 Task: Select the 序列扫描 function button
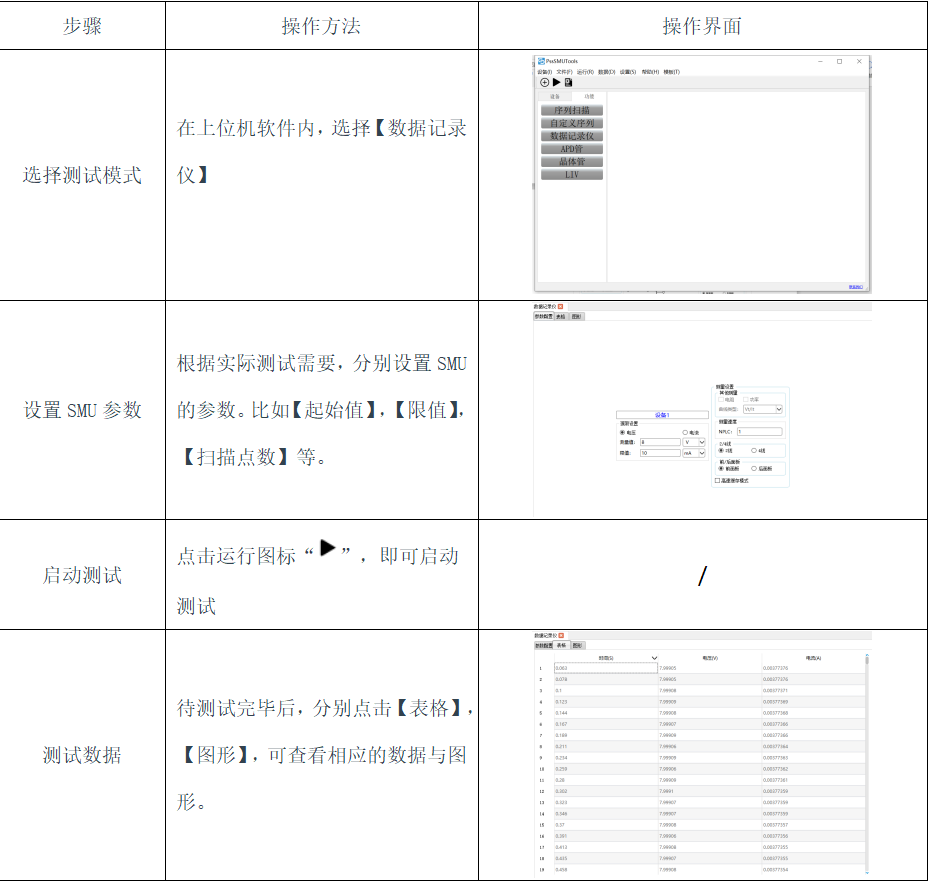point(572,110)
